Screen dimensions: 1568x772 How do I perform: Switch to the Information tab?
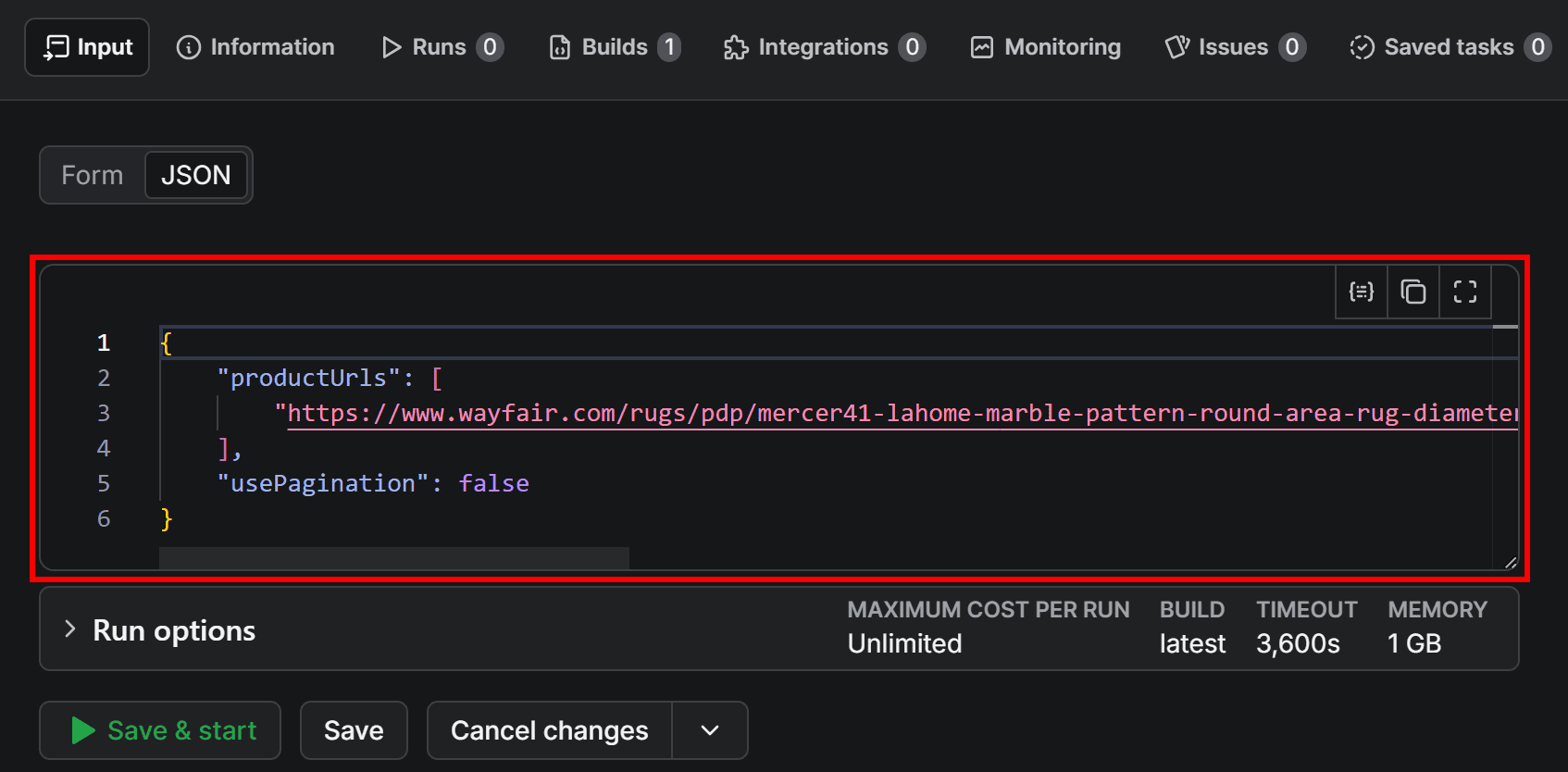point(255,47)
